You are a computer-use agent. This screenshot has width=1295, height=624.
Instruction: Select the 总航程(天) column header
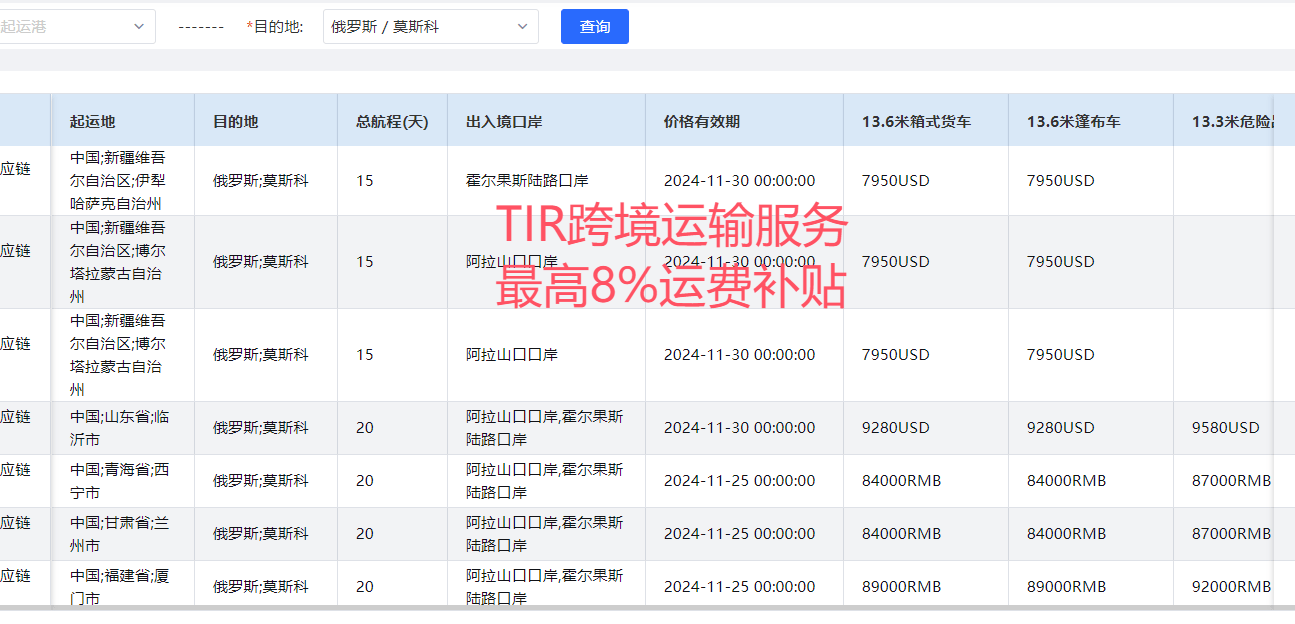click(x=392, y=121)
